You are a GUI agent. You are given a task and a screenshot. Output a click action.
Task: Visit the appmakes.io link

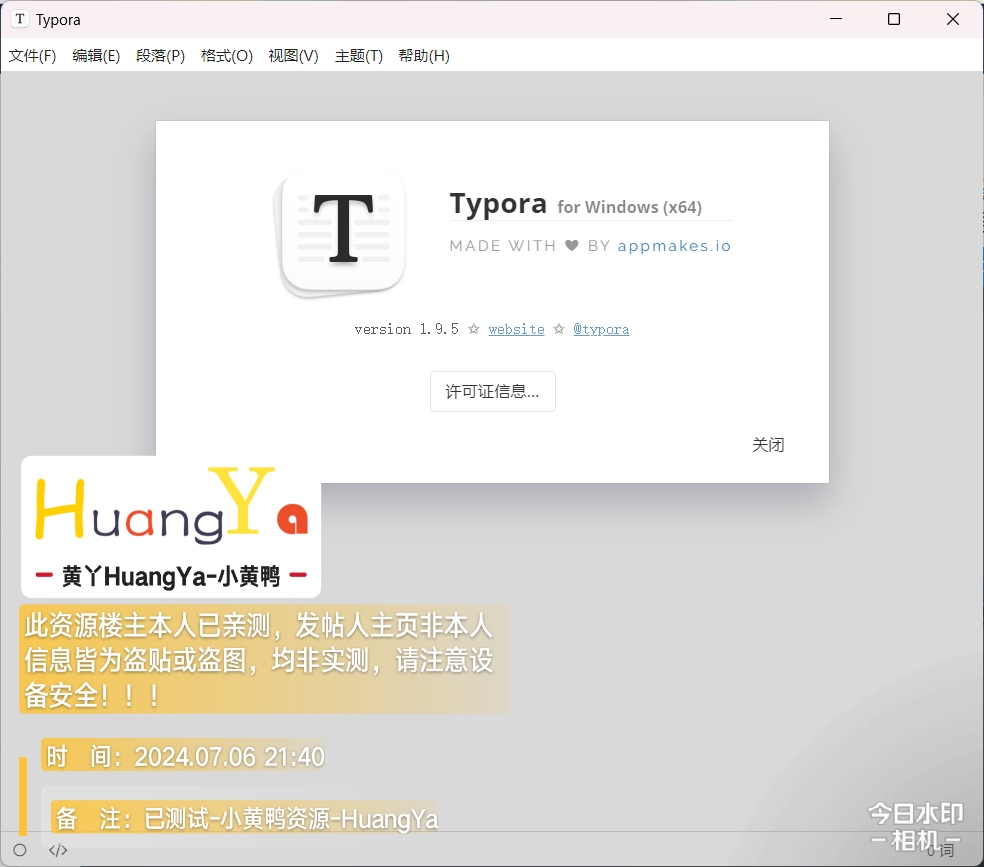pyautogui.click(x=674, y=246)
